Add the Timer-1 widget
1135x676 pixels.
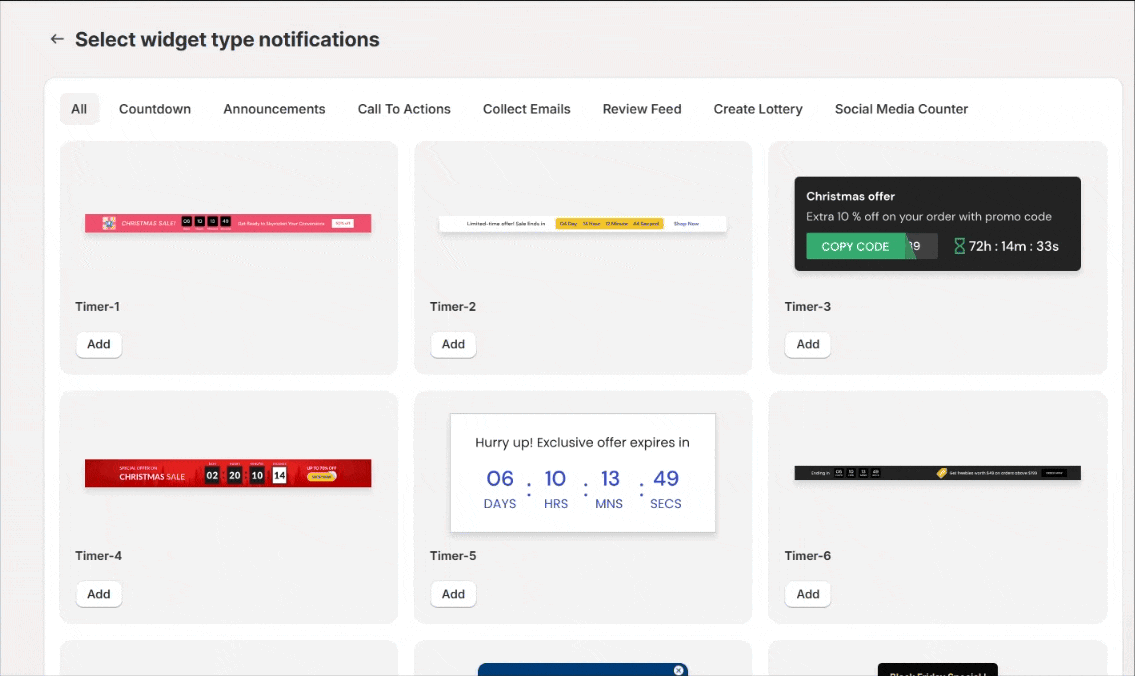tap(99, 344)
